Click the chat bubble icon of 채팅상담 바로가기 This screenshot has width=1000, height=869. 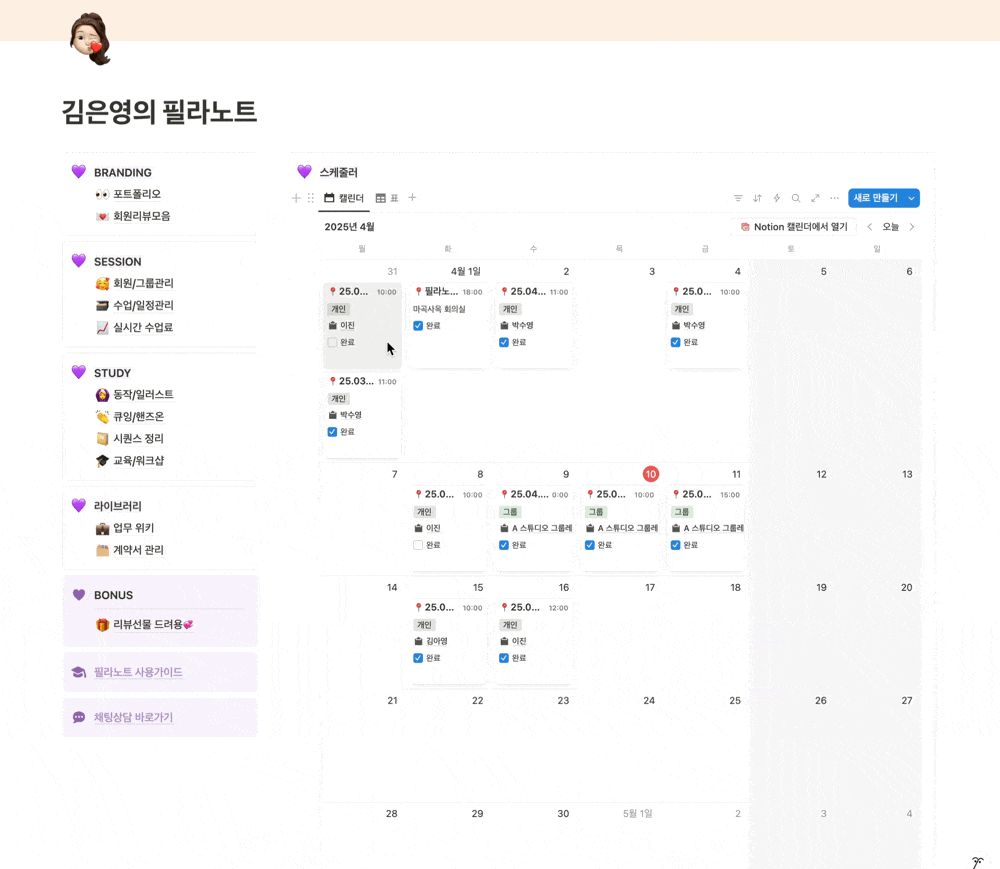point(78,717)
